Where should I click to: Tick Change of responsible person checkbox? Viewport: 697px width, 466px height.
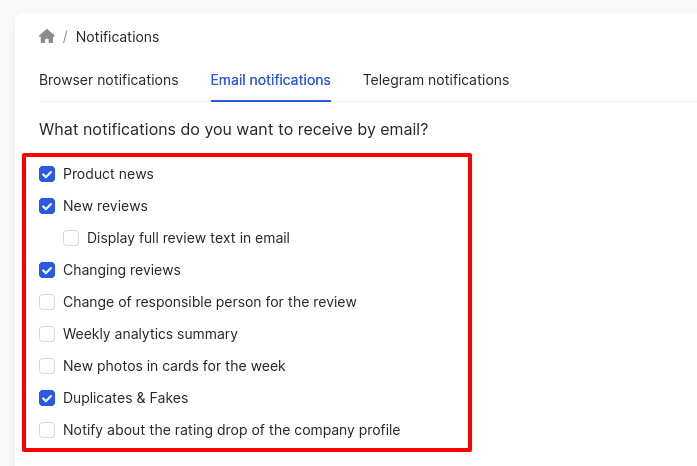click(x=47, y=302)
